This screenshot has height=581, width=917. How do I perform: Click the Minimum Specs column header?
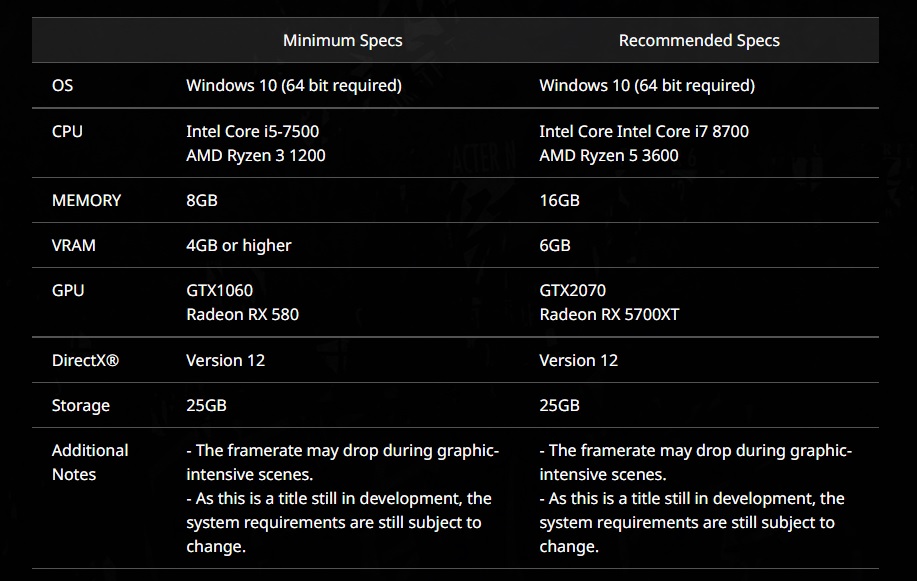pos(342,41)
